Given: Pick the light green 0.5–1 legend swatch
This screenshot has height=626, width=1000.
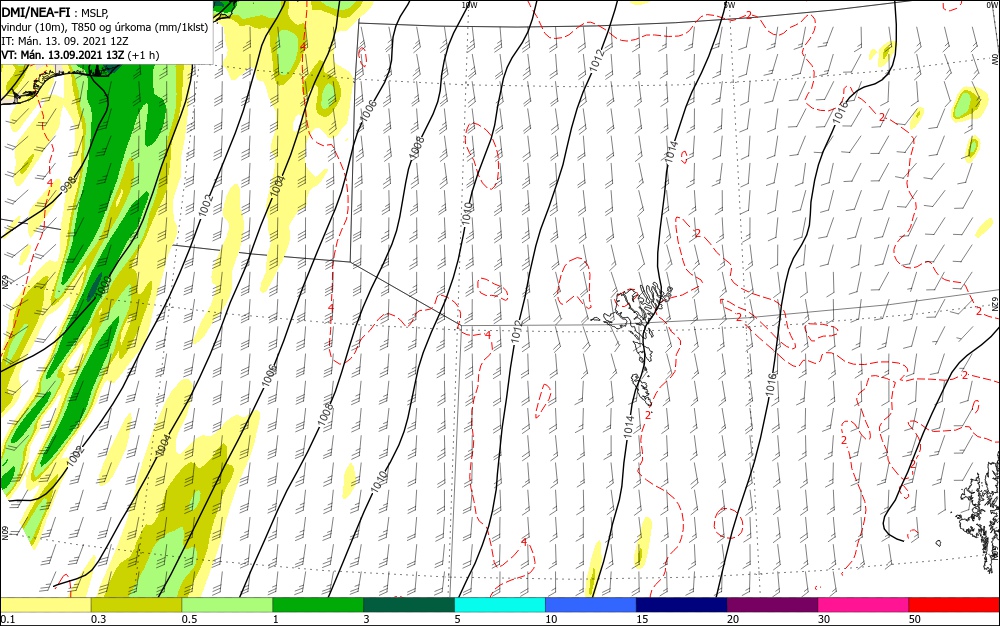Looking at the screenshot, I should [227, 606].
